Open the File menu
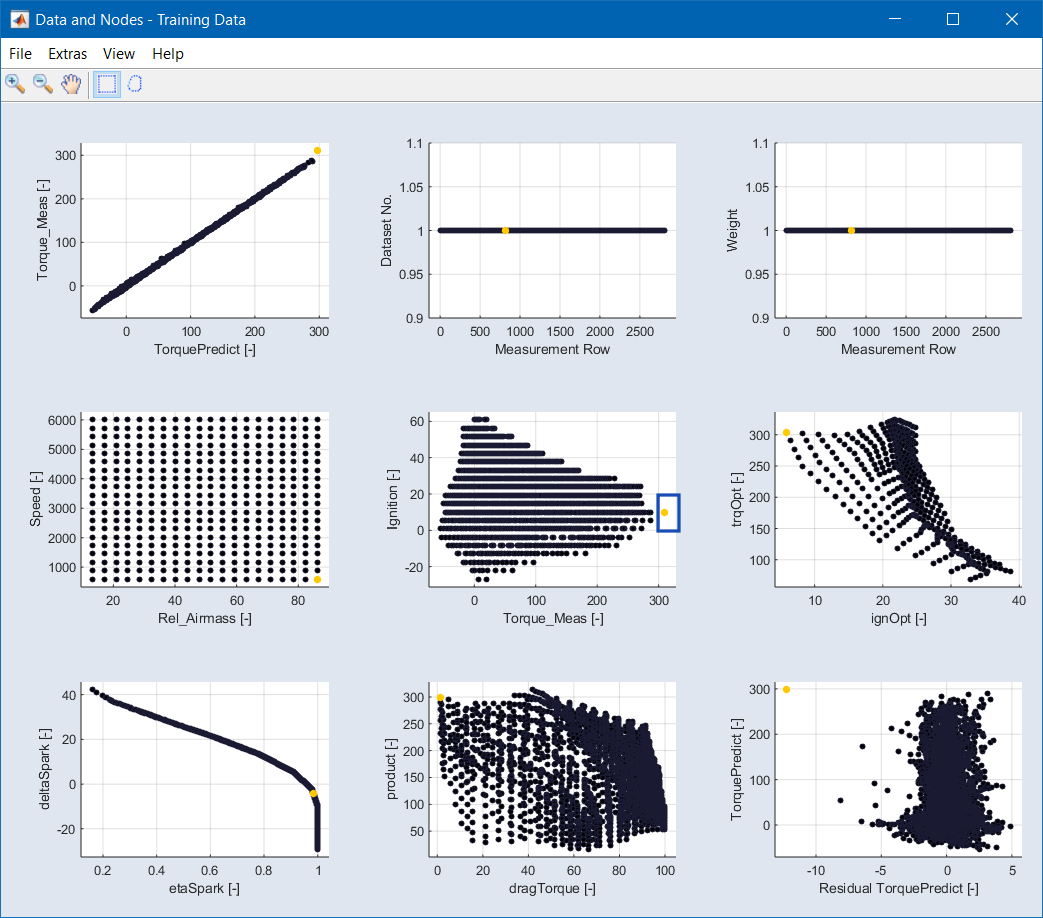The height and width of the screenshot is (918, 1043). pyautogui.click(x=20, y=54)
